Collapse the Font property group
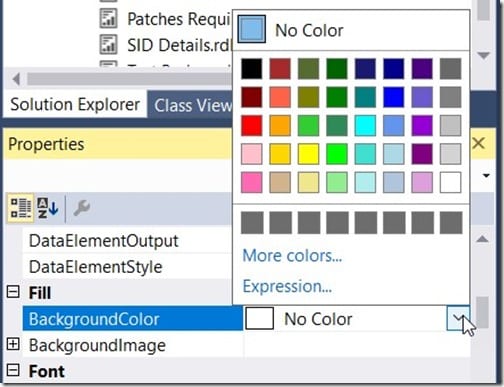Image resolution: width=504 pixels, height=387 pixels. pyautogui.click(x=13, y=370)
